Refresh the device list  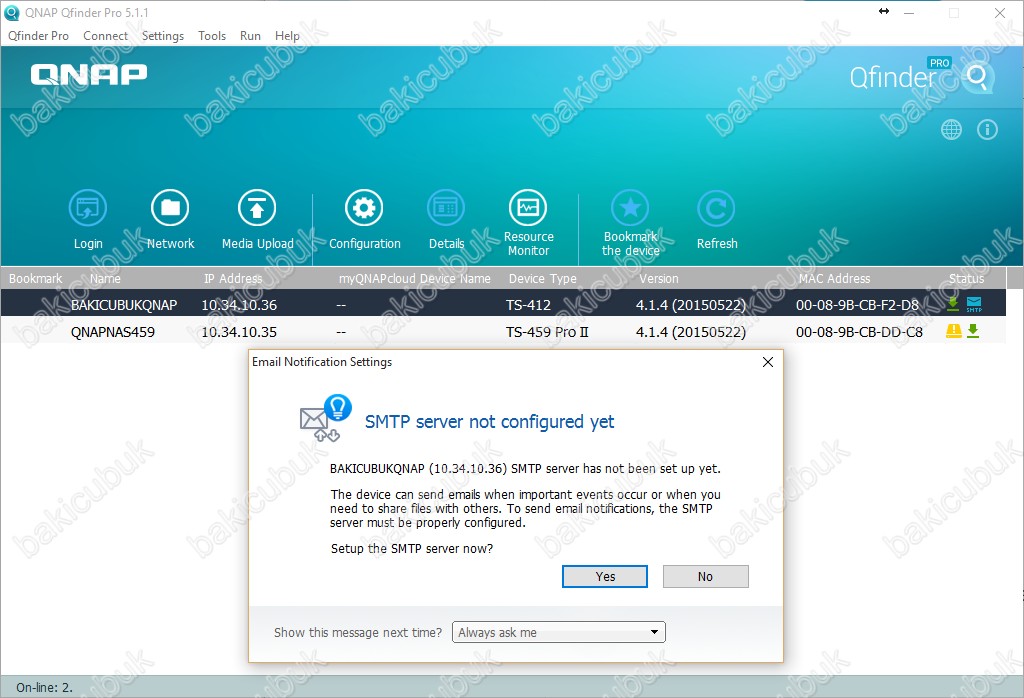(x=716, y=208)
